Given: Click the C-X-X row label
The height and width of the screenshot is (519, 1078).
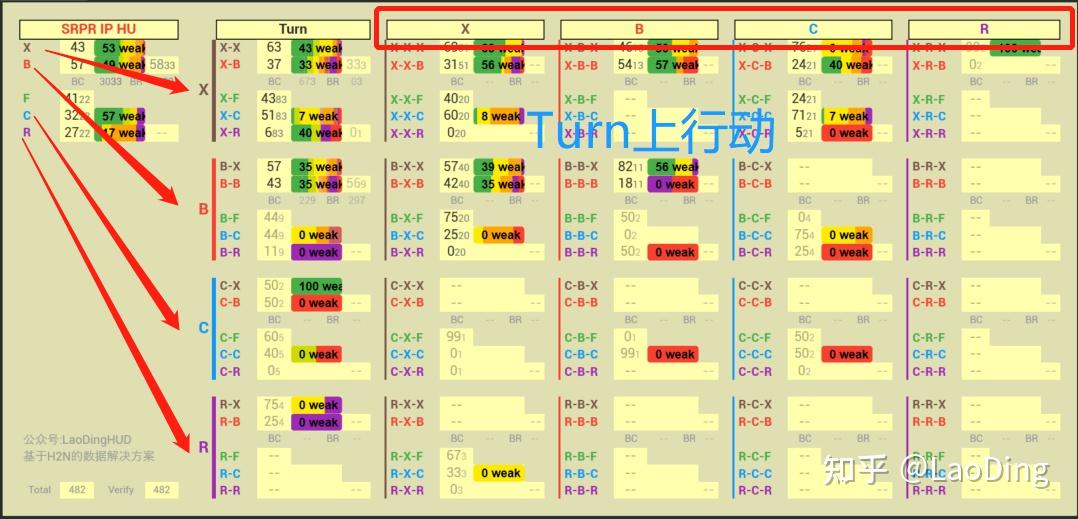Looking at the screenshot, I should point(407,286).
